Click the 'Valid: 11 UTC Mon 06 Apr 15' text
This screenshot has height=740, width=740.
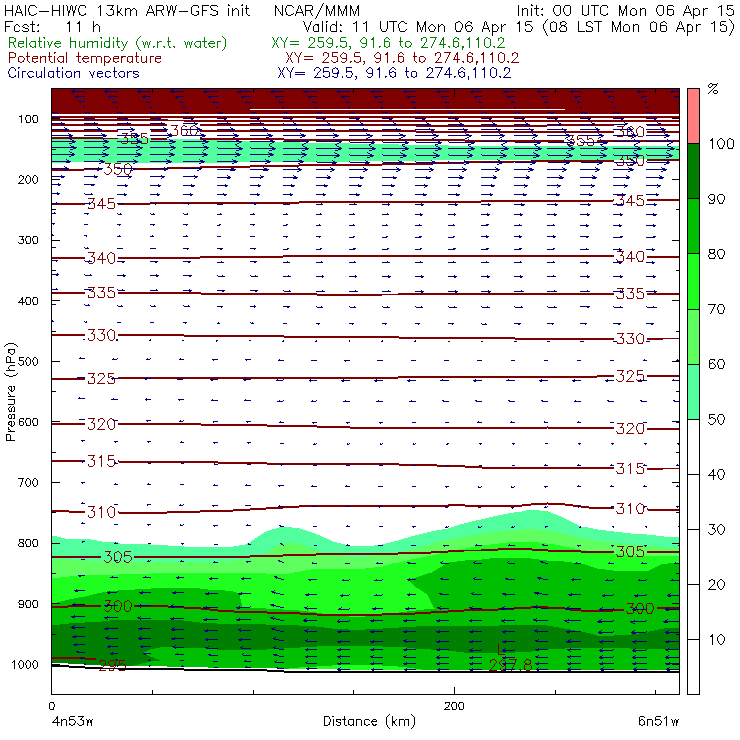click(420, 27)
